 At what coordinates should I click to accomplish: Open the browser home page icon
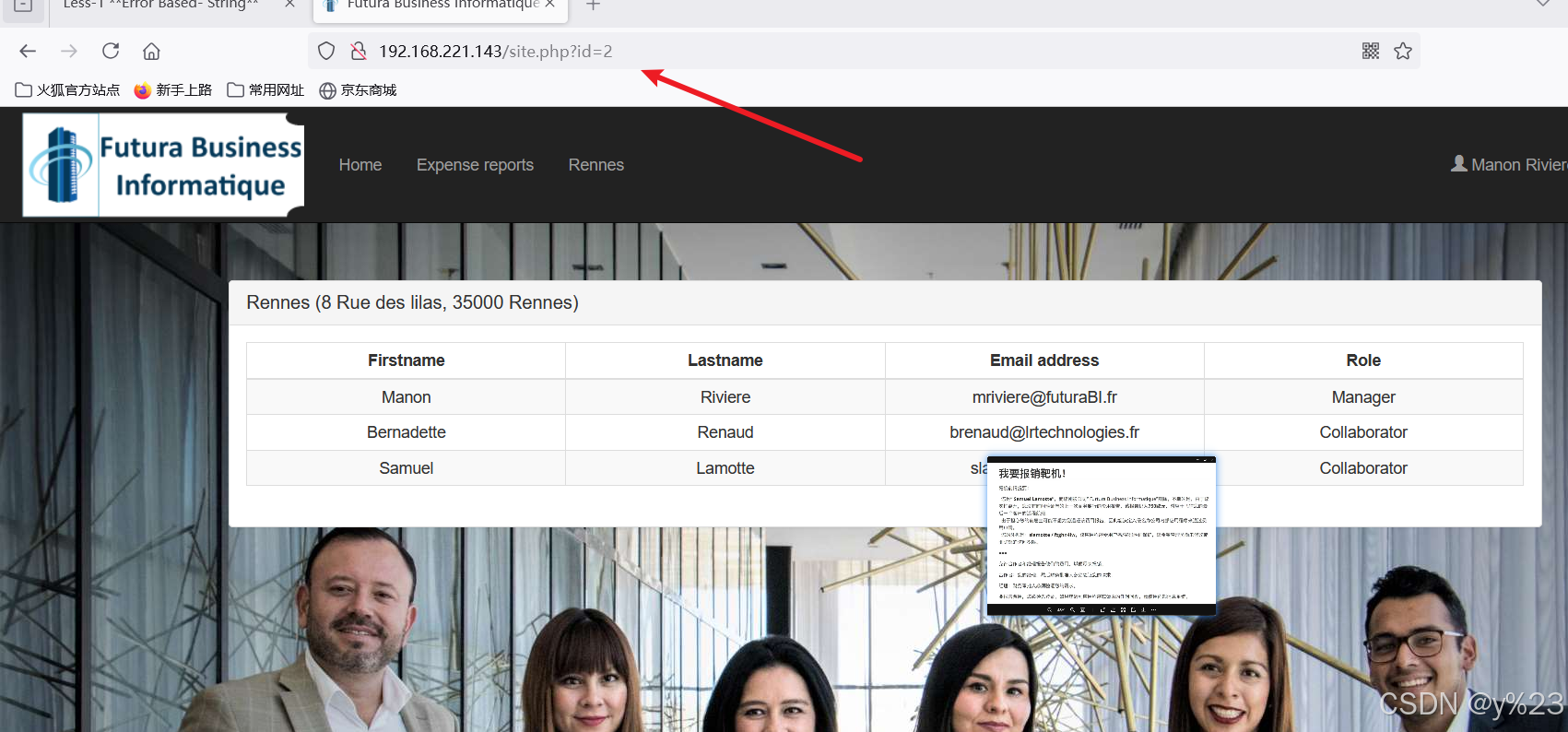tap(151, 51)
